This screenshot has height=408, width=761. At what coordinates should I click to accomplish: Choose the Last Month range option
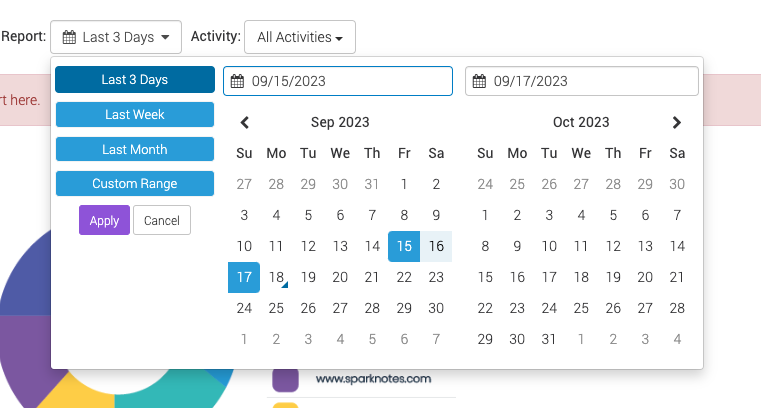pos(135,149)
